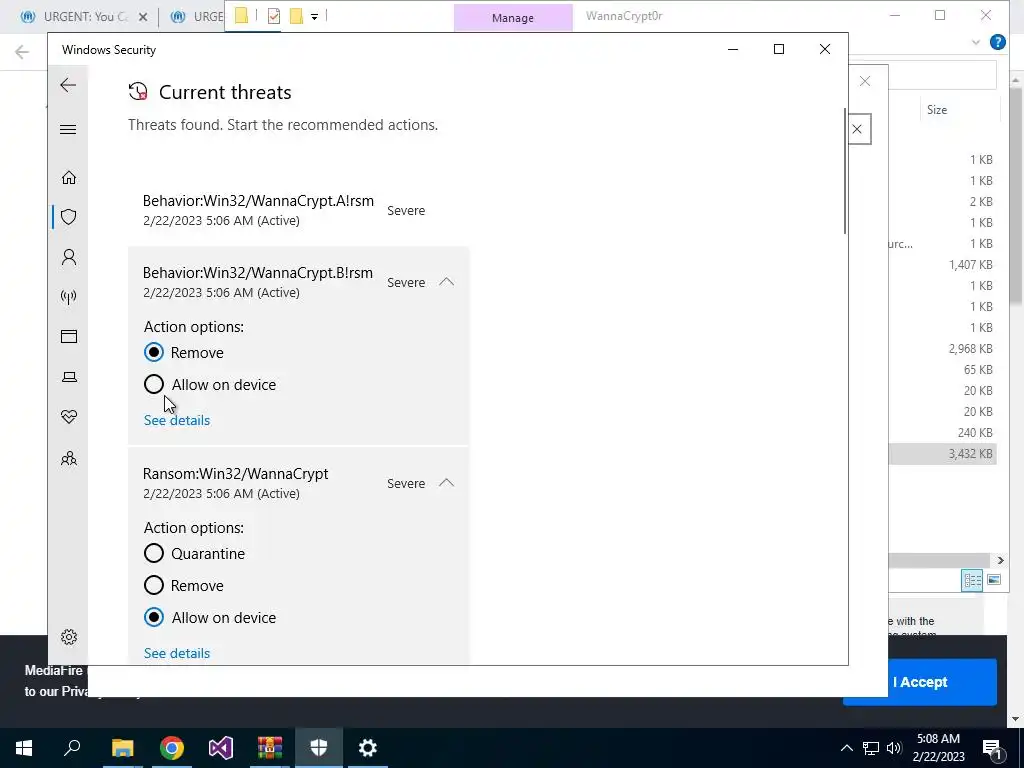
Task: Switch Explorer to large icons view
Action: 993,580
